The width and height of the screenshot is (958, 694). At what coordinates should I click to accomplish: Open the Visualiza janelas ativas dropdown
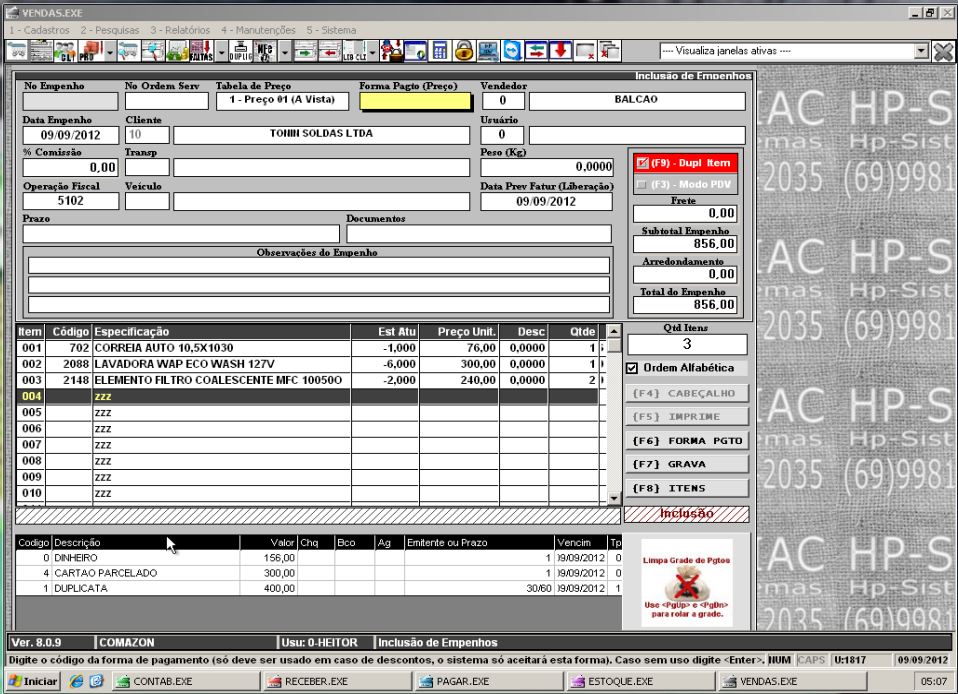click(921, 51)
